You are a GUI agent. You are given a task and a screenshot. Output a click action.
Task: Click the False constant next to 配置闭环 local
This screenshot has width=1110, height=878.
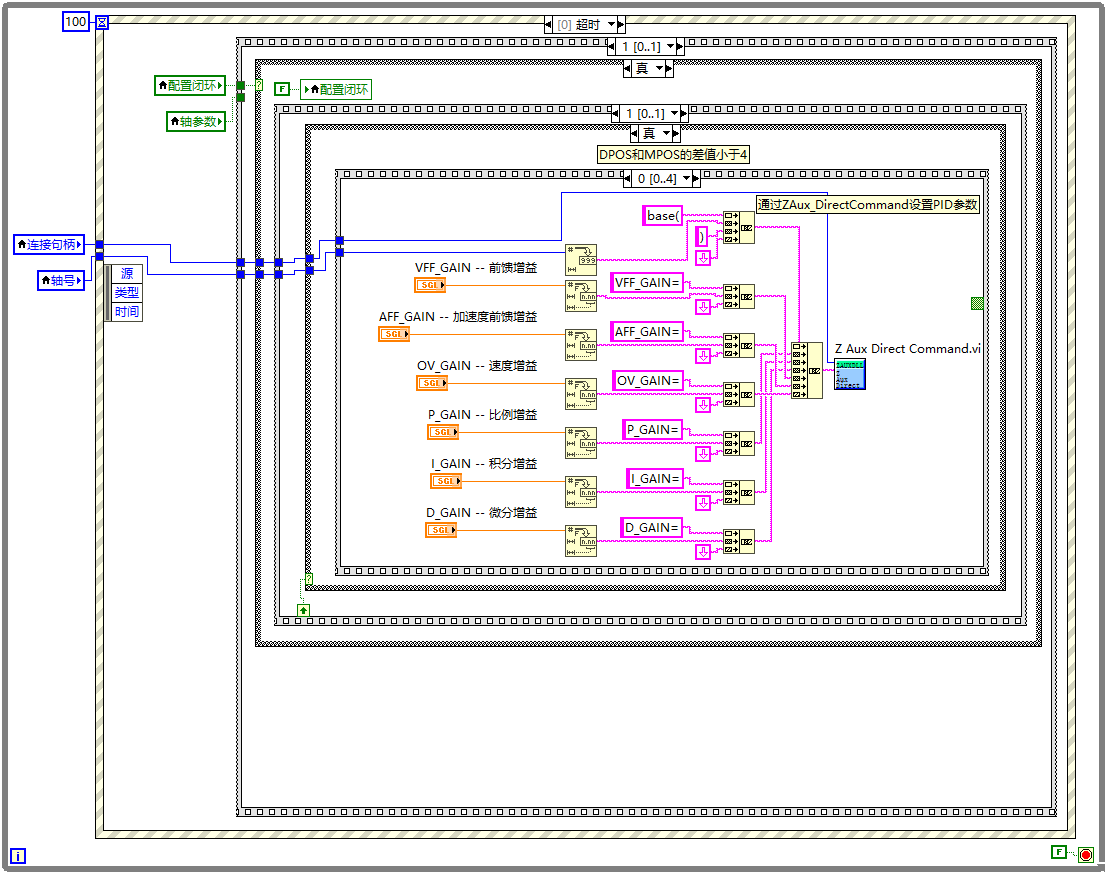tap(282, 89)
